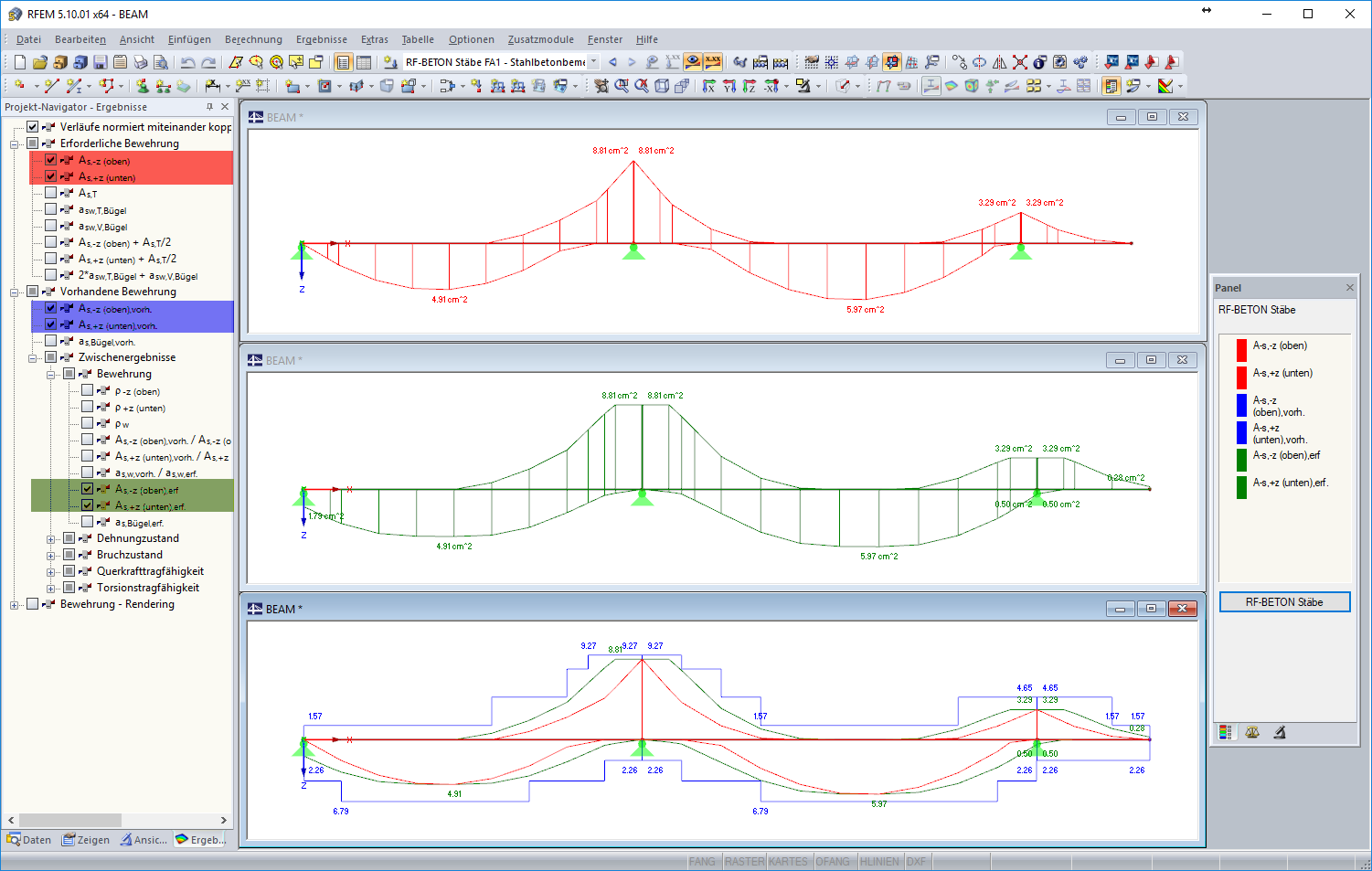The height and width of the screenshot is (871, 1372).
Task: Click the RF-BETON Stäbe button in the Panel
Action: [1284, 601]
